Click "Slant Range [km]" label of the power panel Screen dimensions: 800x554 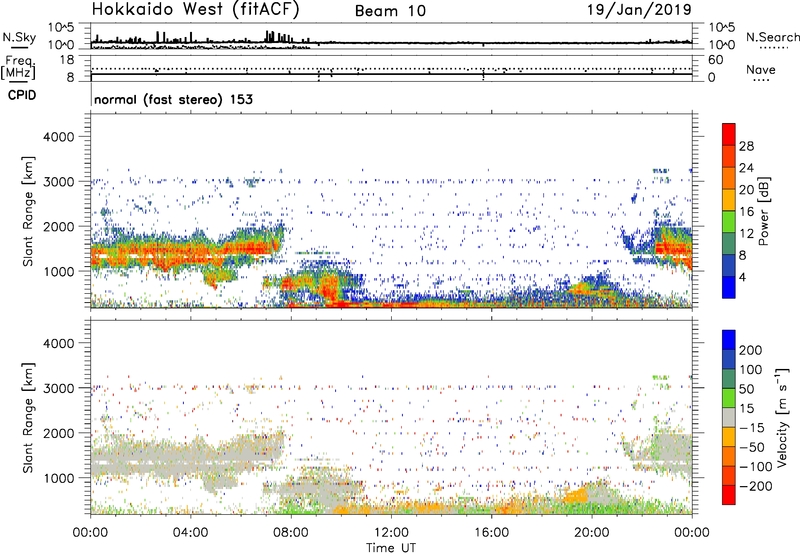tap(28, 211)
